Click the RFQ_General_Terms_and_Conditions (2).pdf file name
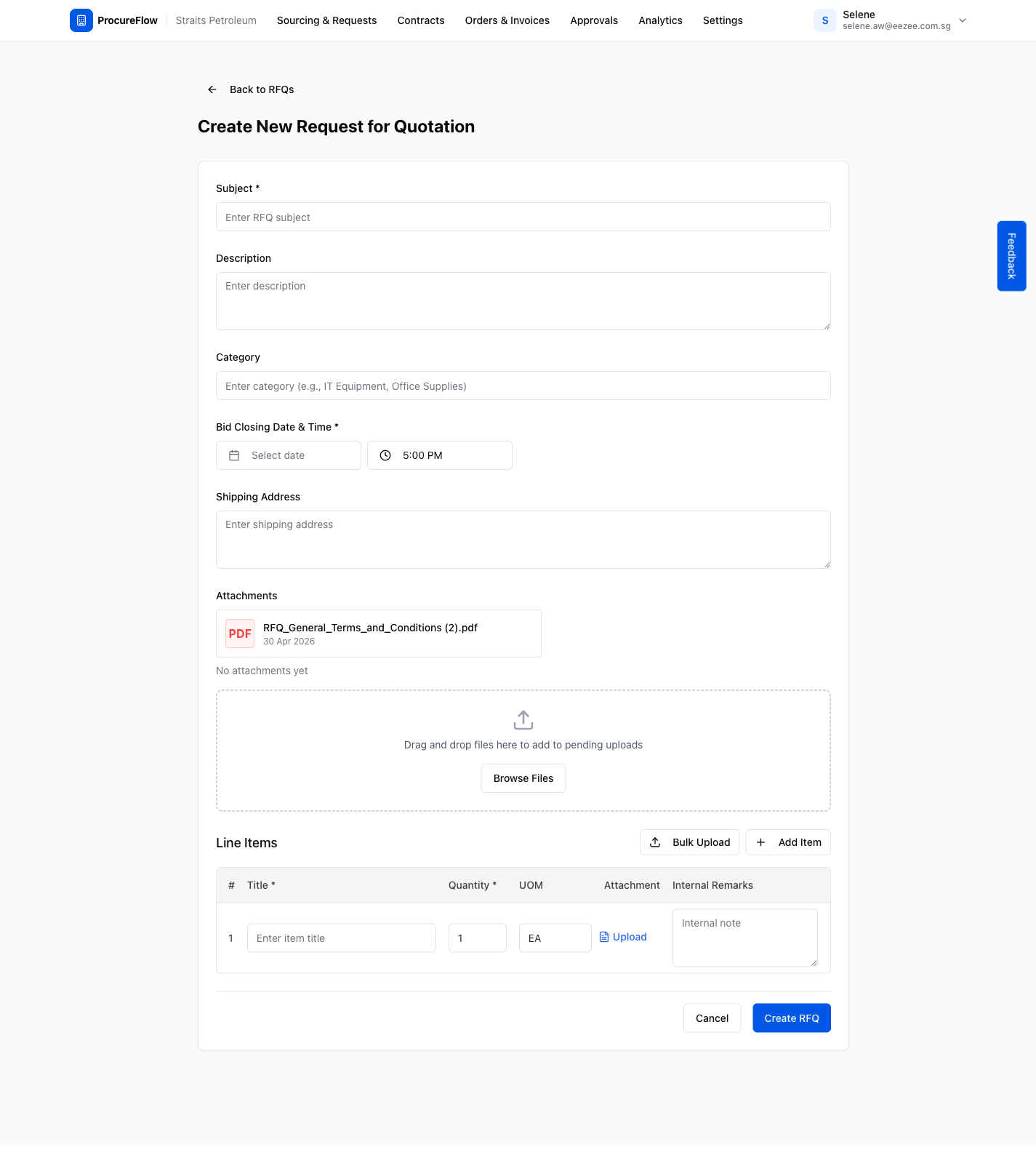The width and height of the screenshot is (1036, 1155). pos(371,628)
